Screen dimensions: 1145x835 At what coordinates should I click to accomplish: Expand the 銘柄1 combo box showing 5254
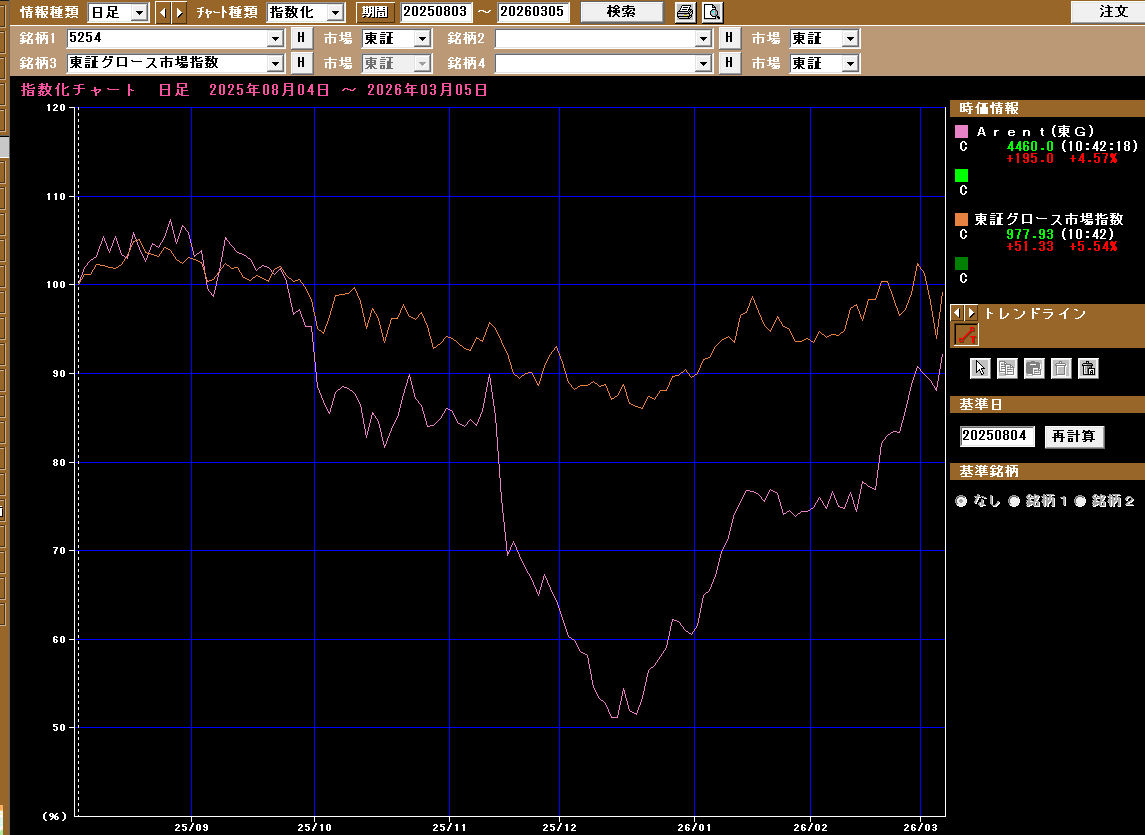(275, 38)
